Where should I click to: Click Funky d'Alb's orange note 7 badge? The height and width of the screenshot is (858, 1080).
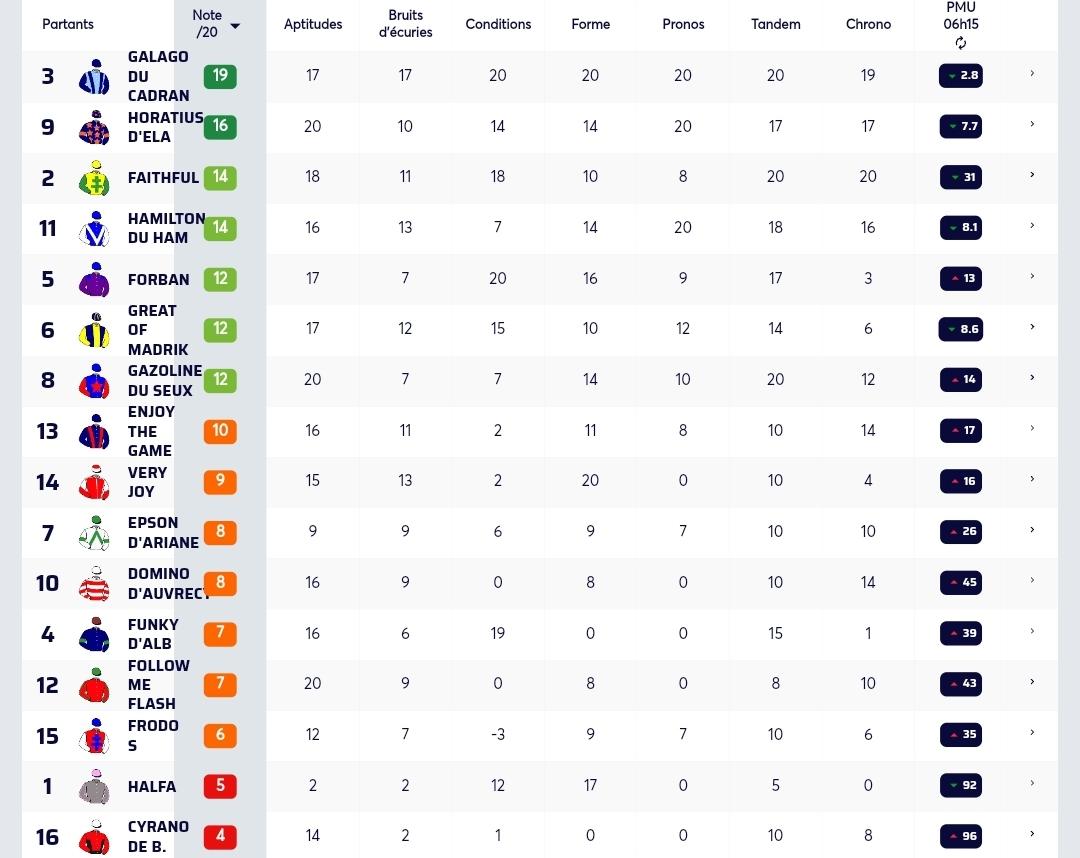pos(220,634)
